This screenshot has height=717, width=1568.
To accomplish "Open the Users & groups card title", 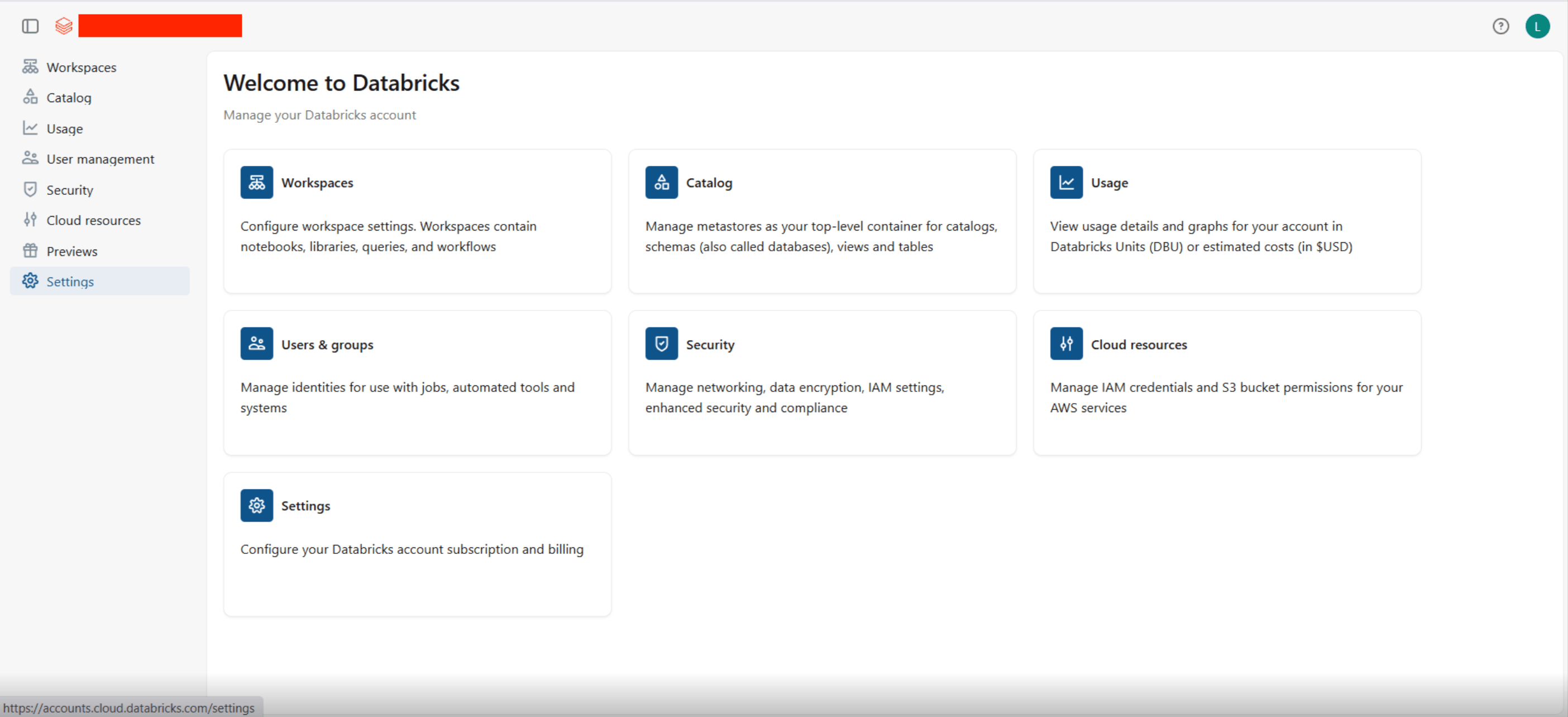I will [x=327, y=345].
